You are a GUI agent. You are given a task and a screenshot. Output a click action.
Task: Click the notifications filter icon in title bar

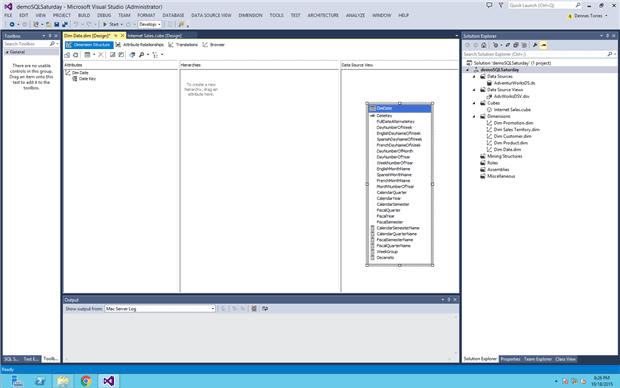point(501,6)
